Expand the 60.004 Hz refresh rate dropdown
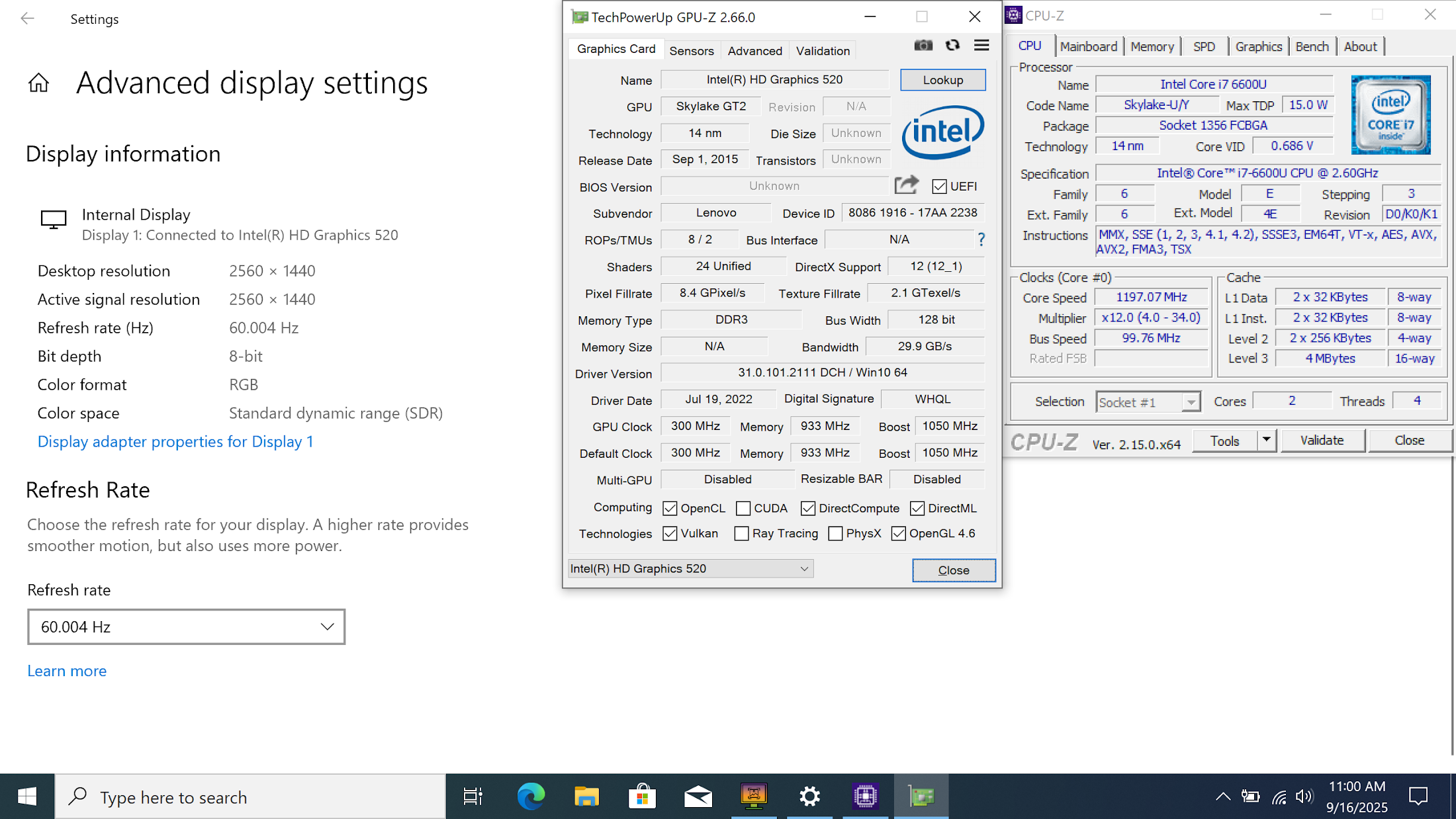The image size is (1456, 819). 187,626
